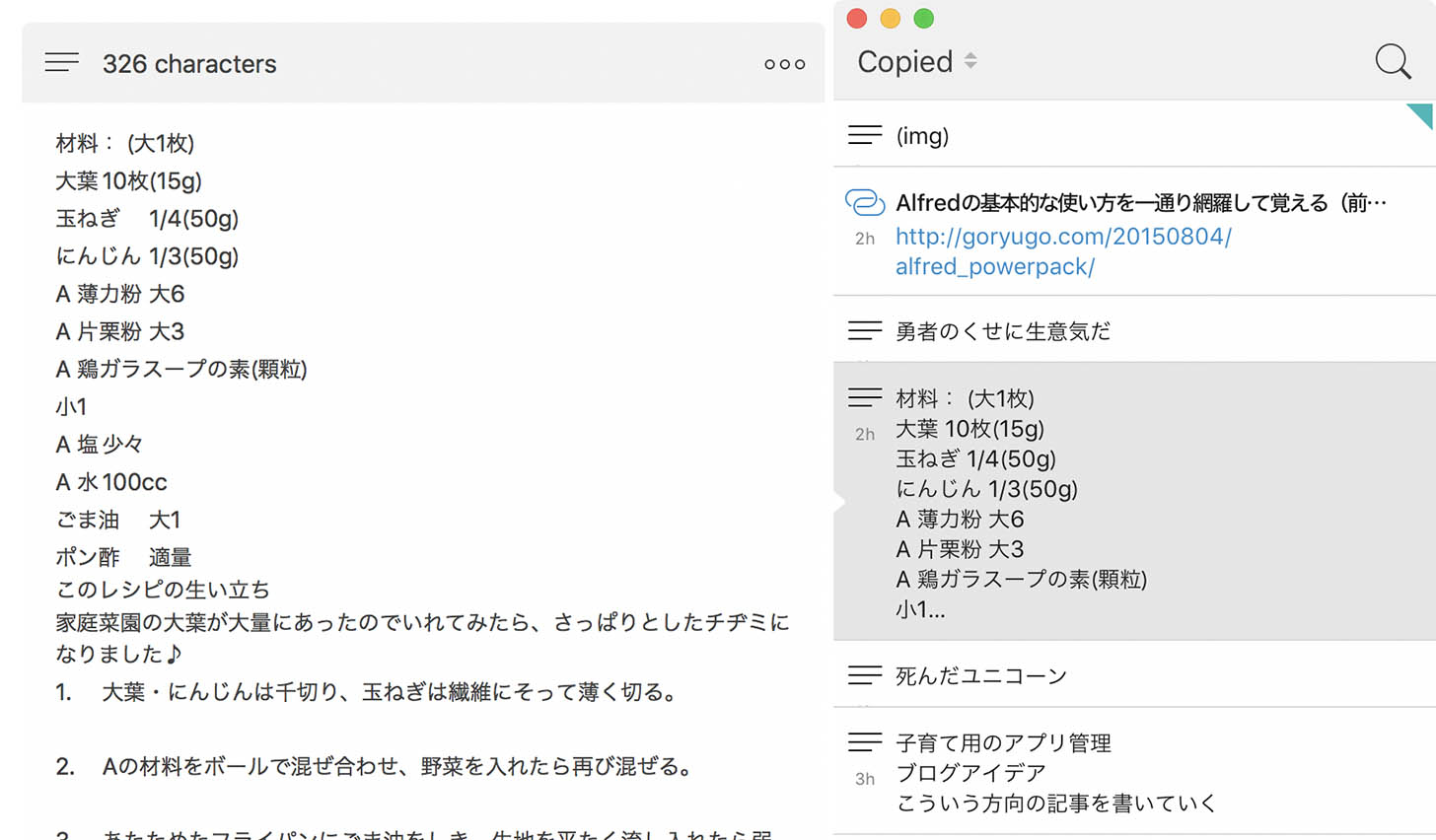This screenshot has height=840, width=1436.
Task: Click the search magnifier icon
Action: (1393, 60)
